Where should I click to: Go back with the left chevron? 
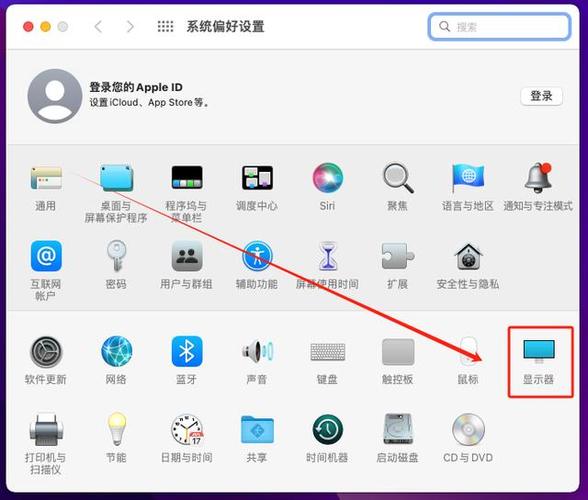click(x=99, y=26)
